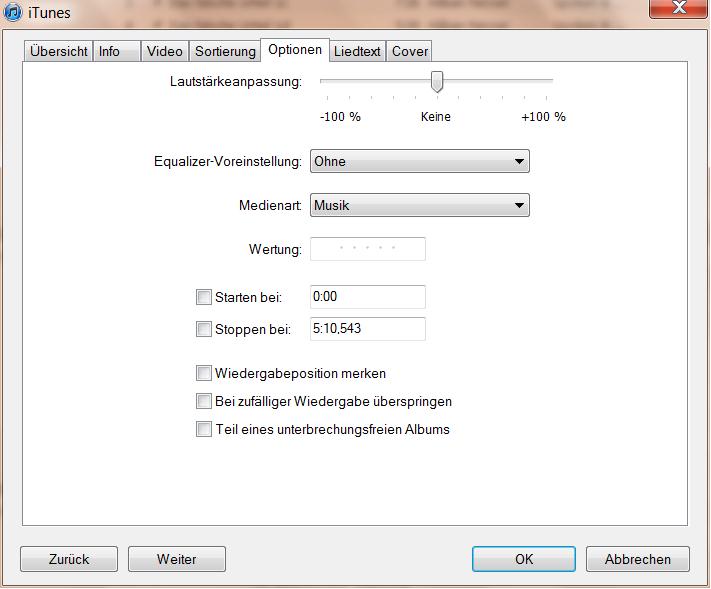
Task: Click the Zurück button
Action: coord(69,559)
